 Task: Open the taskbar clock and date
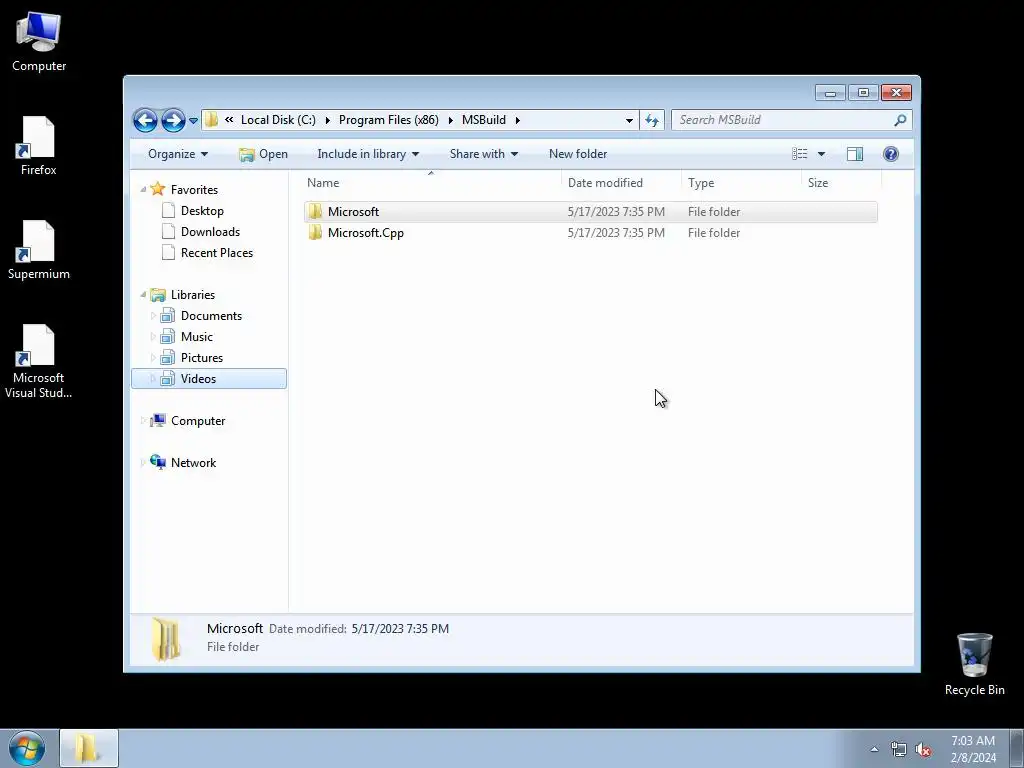click(973, 749)
